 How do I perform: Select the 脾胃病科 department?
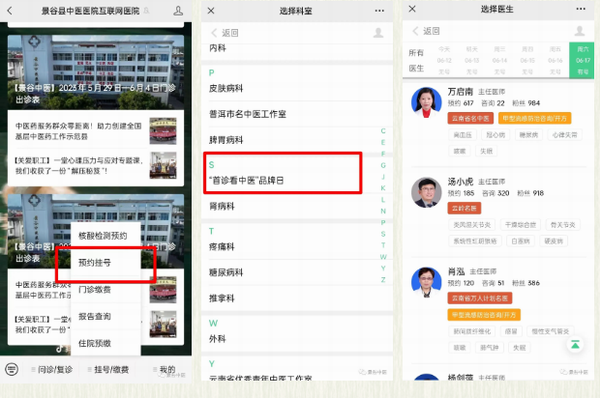297,140
